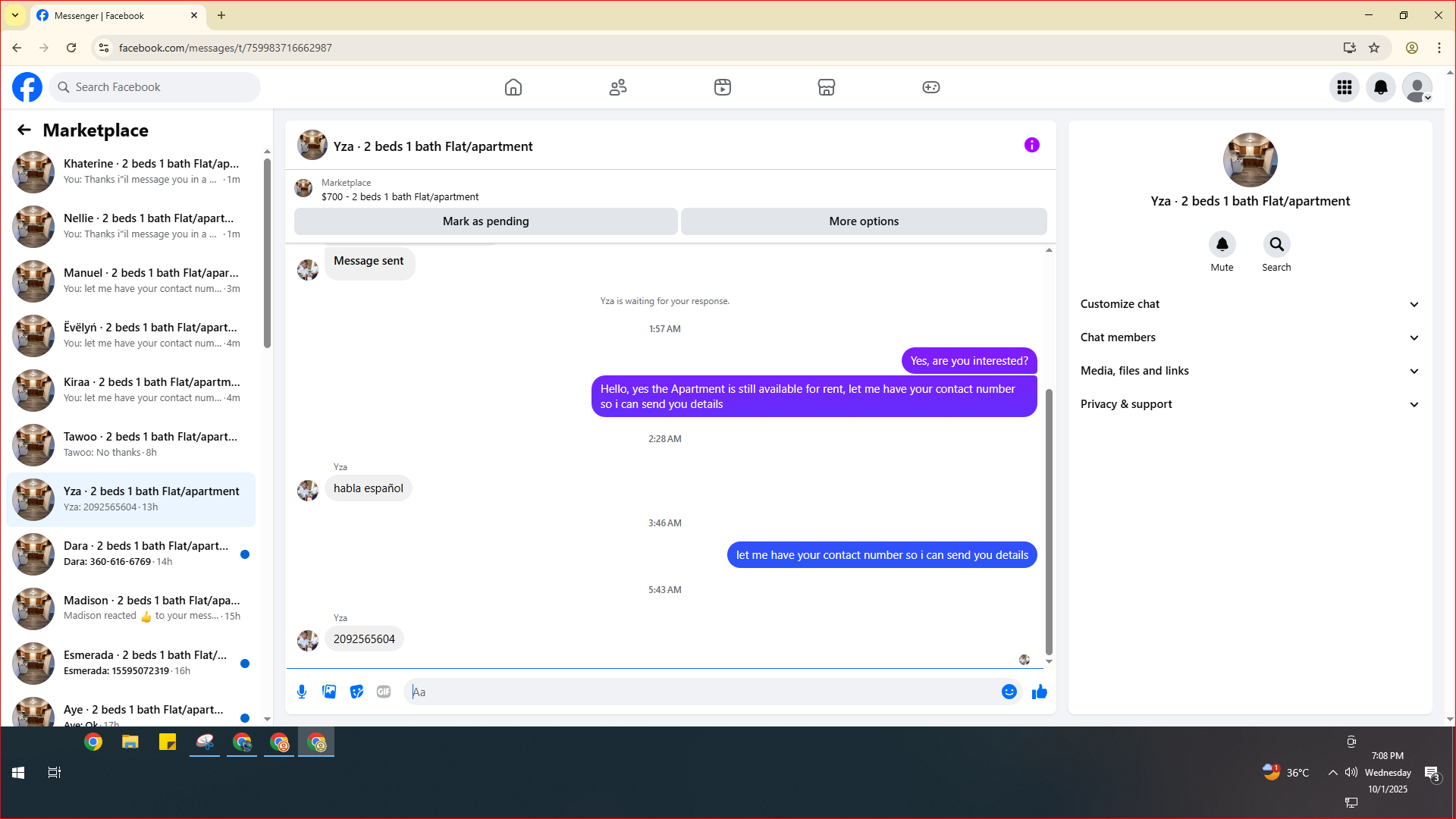Open Kiraa conversation
The width and height of the screenshot is (1456, 819).
click(130, 390)
